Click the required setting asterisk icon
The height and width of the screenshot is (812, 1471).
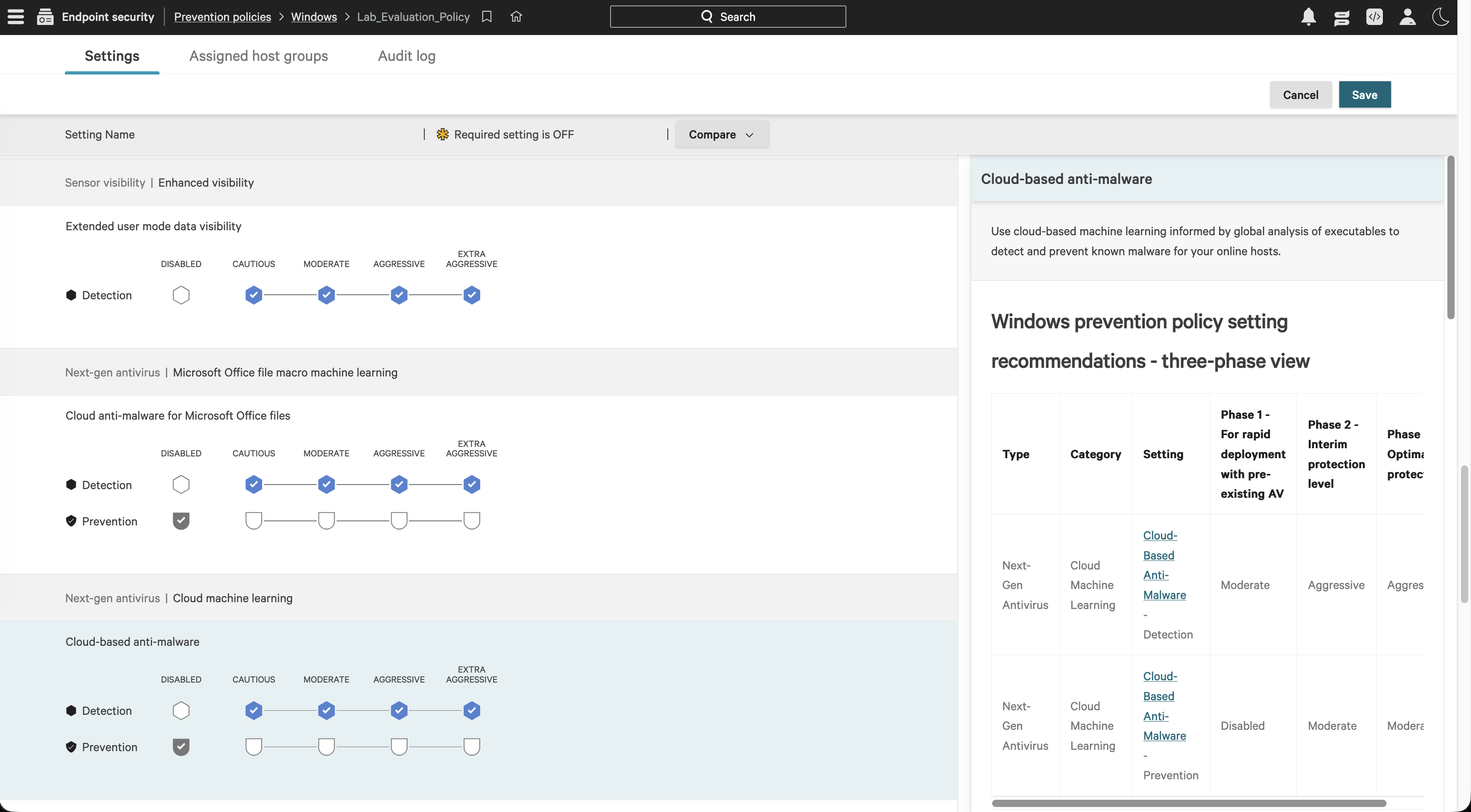pos(442,134)
